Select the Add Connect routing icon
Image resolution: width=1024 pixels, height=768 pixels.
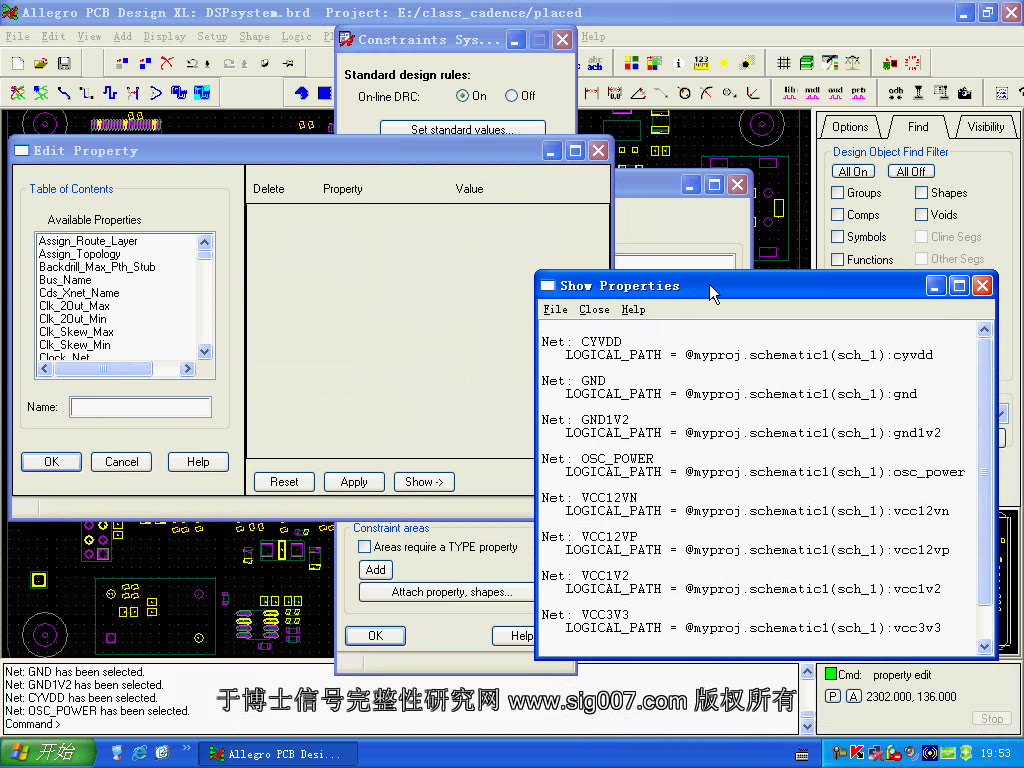coord(64,93)
